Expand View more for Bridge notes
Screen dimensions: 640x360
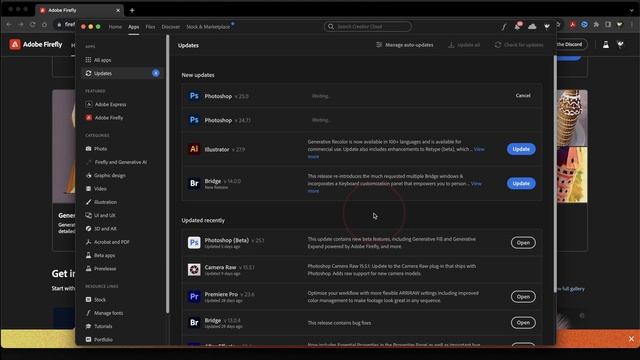click(476, 184)
